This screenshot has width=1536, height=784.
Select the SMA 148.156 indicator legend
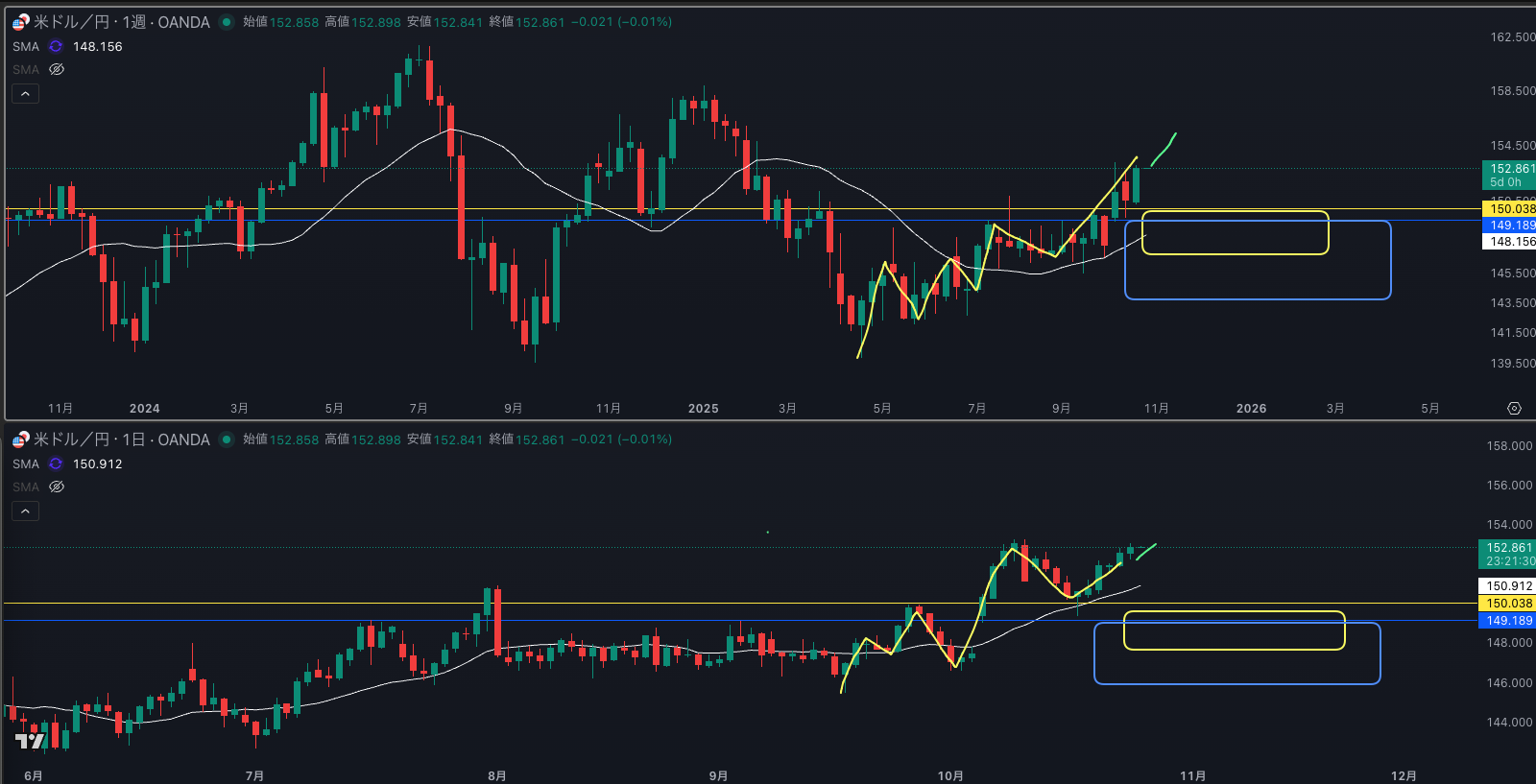click(x=26, y=46)
